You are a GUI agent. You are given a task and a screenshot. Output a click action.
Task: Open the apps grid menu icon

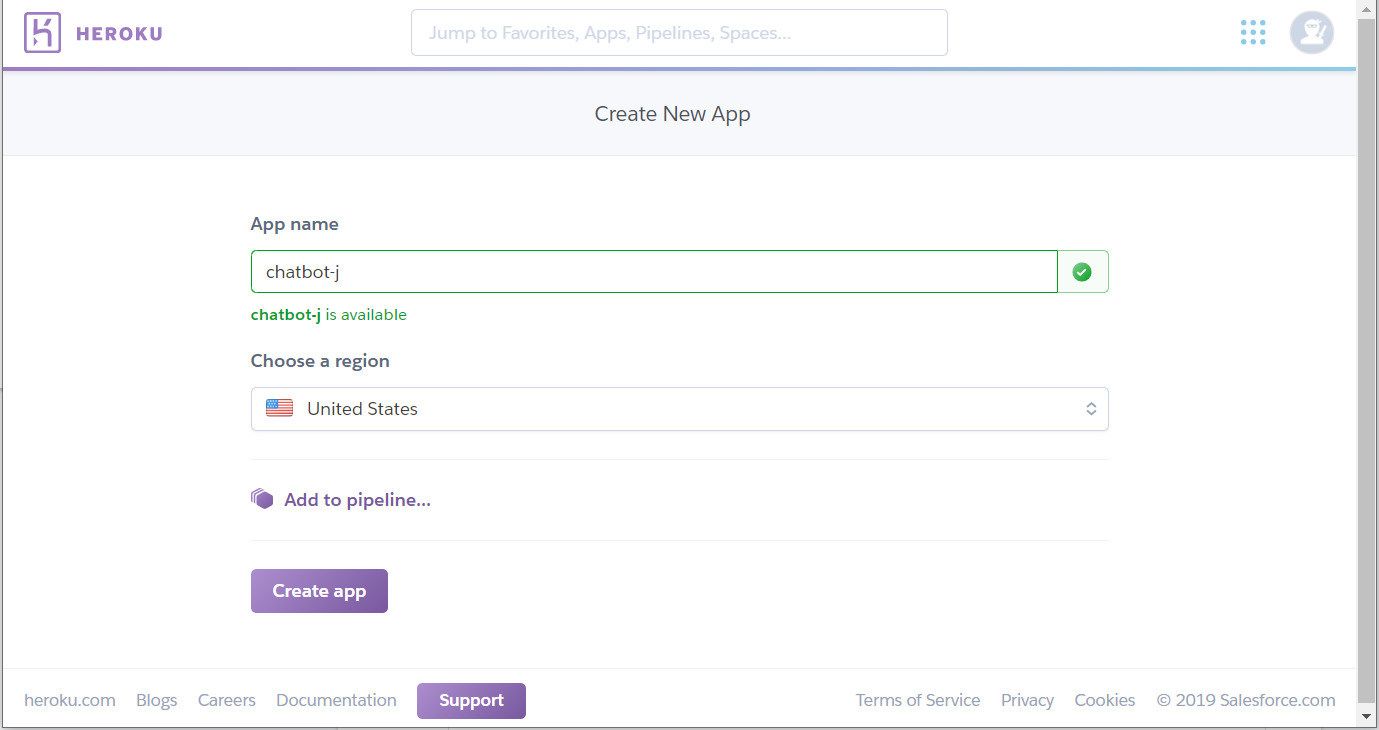click(x=1252, y=33)
